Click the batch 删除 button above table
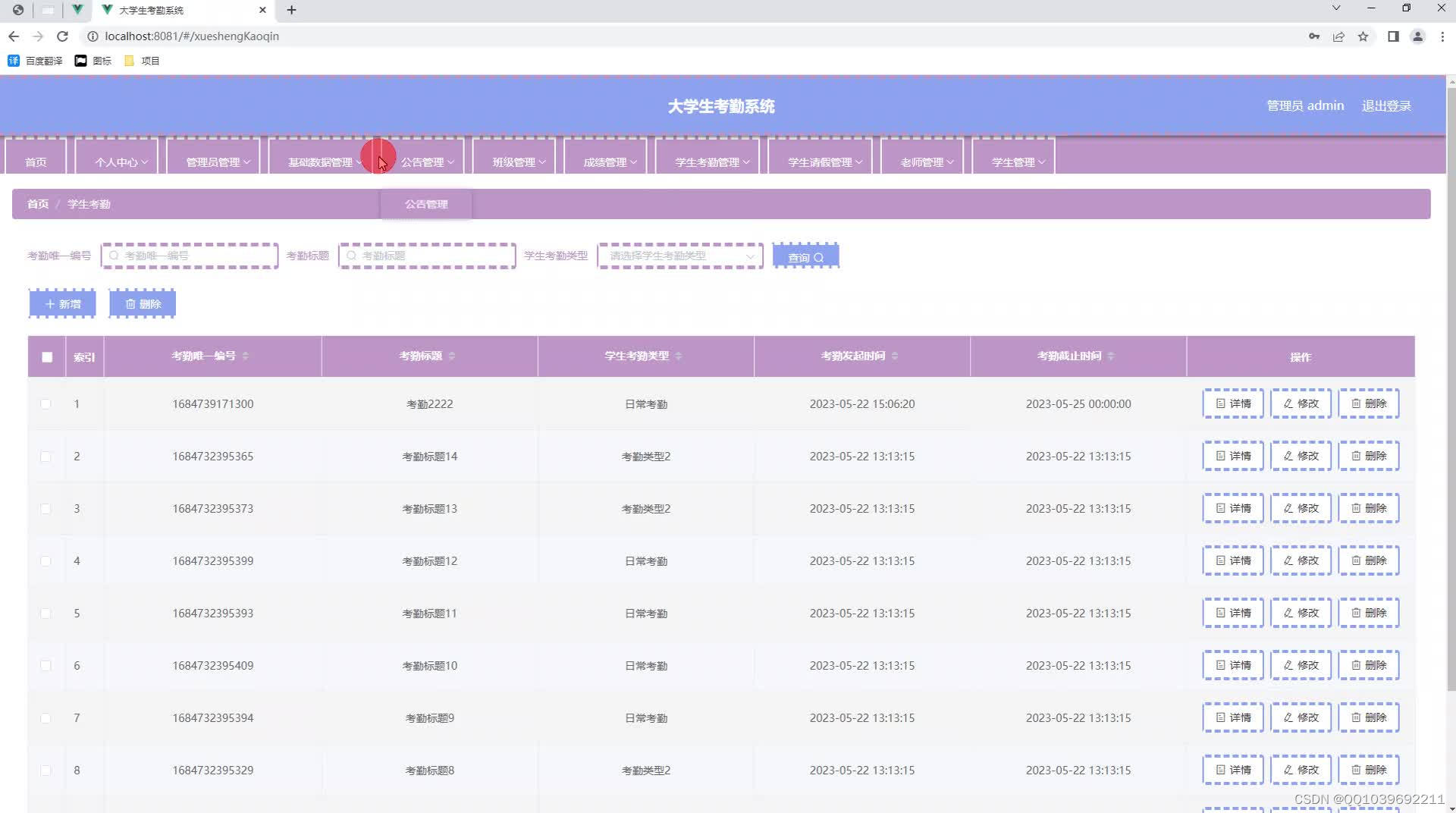The height and width of the screenshot is (813, 1456). [x=143, y=304]
